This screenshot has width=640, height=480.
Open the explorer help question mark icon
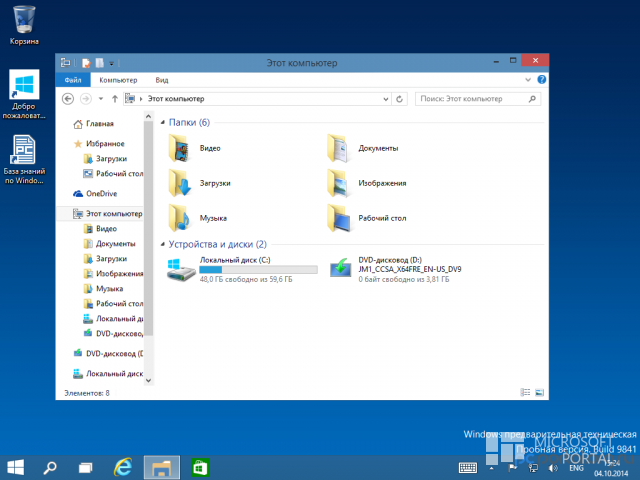tap(541, 80)
